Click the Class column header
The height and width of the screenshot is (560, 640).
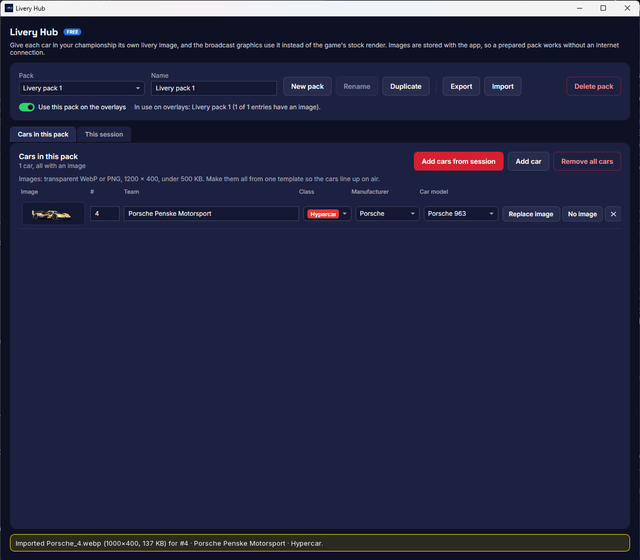[306, 191]
